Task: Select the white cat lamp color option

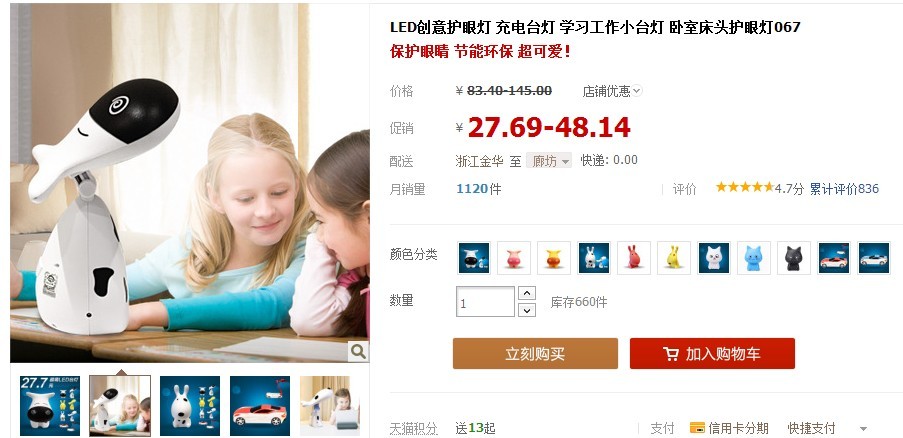Action: (x=714, y=258)
